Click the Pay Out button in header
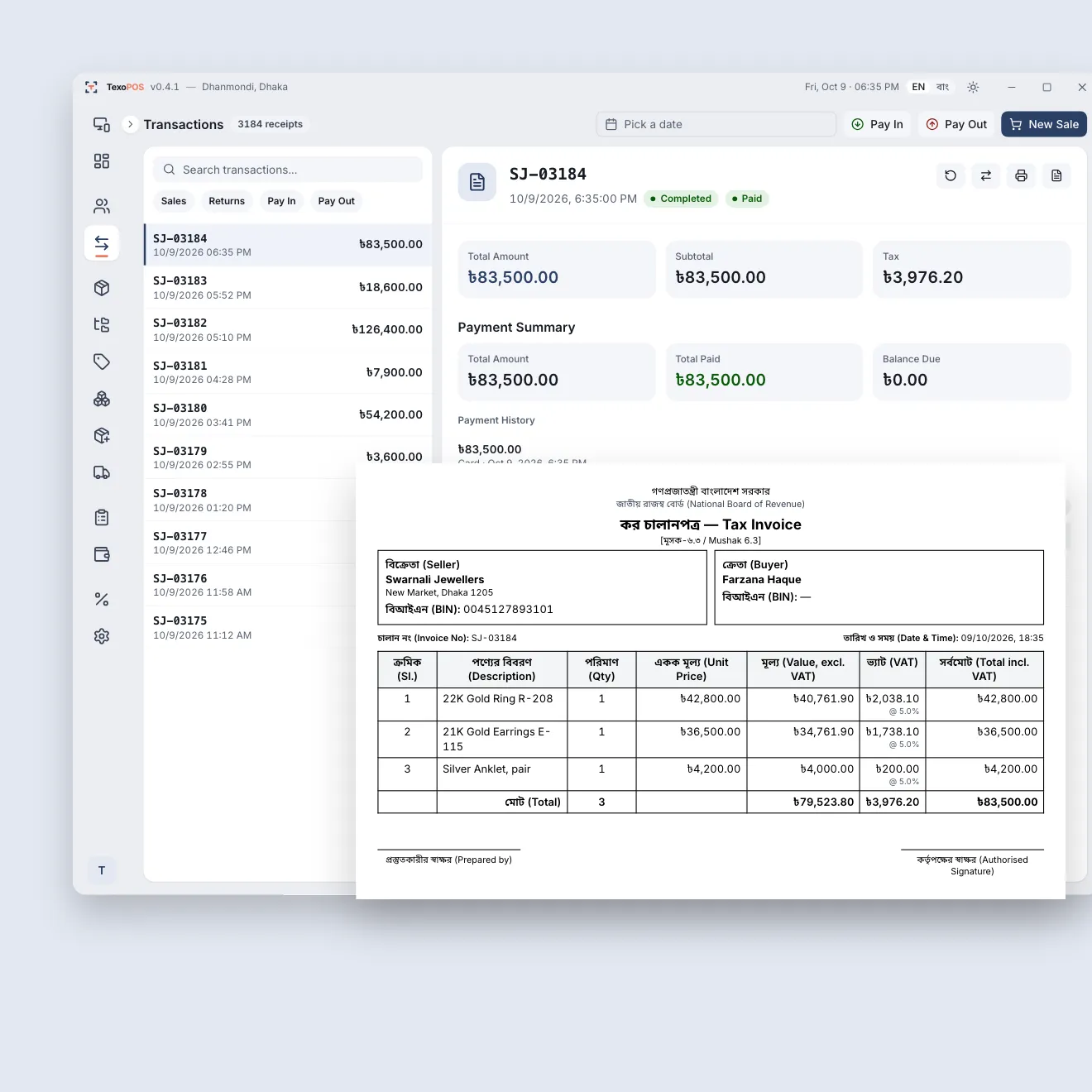Screen dimensions: 1092x1092 (x=956, y=124)
